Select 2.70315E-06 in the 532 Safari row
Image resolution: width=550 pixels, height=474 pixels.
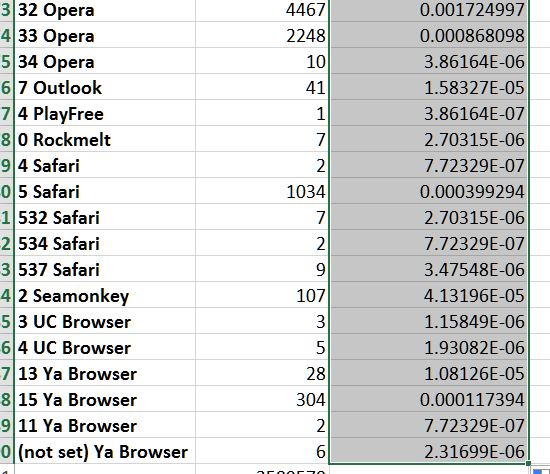pos(429,216)
